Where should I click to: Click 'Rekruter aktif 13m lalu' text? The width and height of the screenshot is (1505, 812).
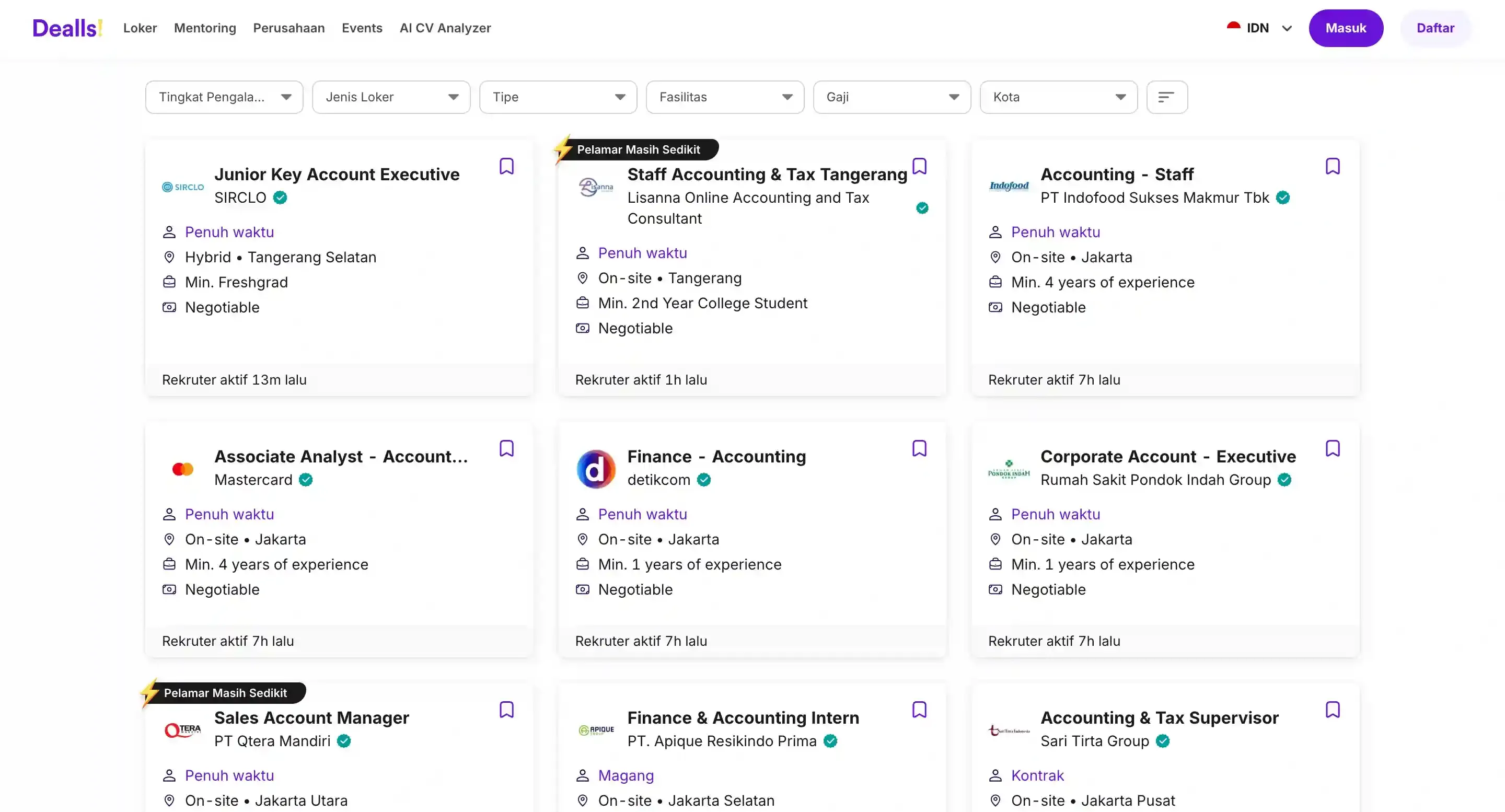234,380
